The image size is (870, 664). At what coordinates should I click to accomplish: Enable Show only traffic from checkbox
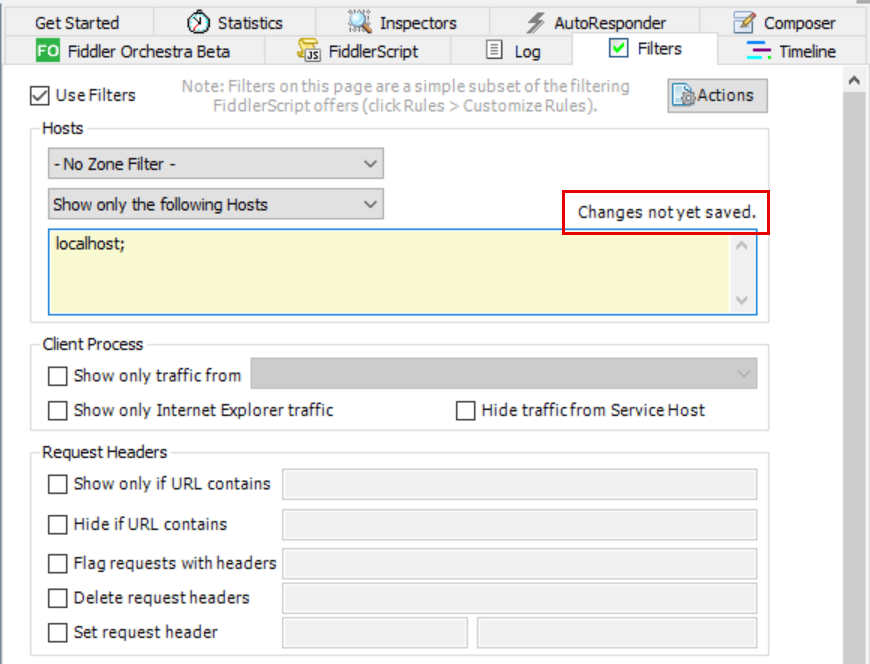click(x=58, y=376)
